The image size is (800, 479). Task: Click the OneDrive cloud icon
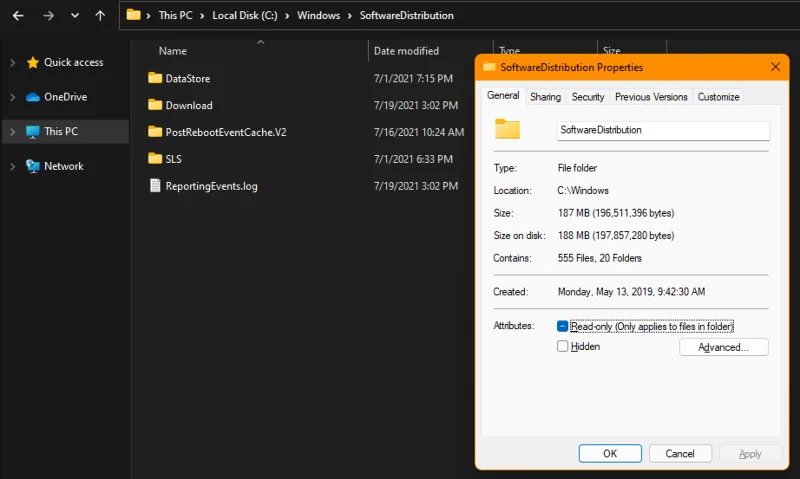point(33,97)
